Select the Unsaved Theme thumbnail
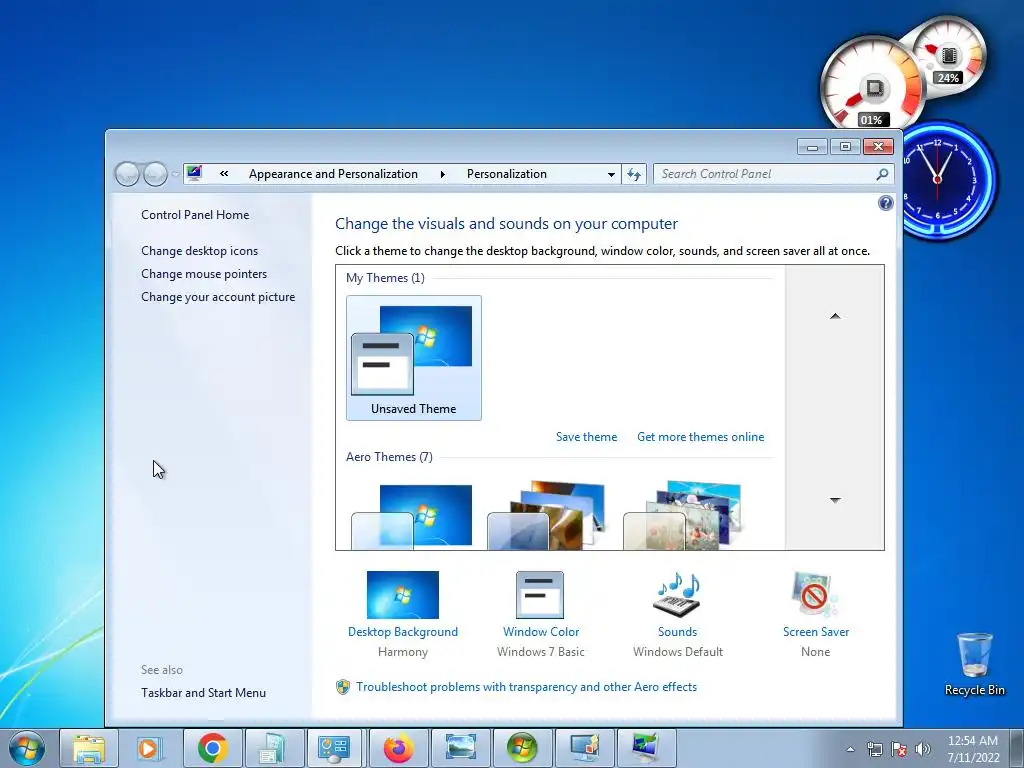This screenshot has width=1024, height=768. point(413,358)
